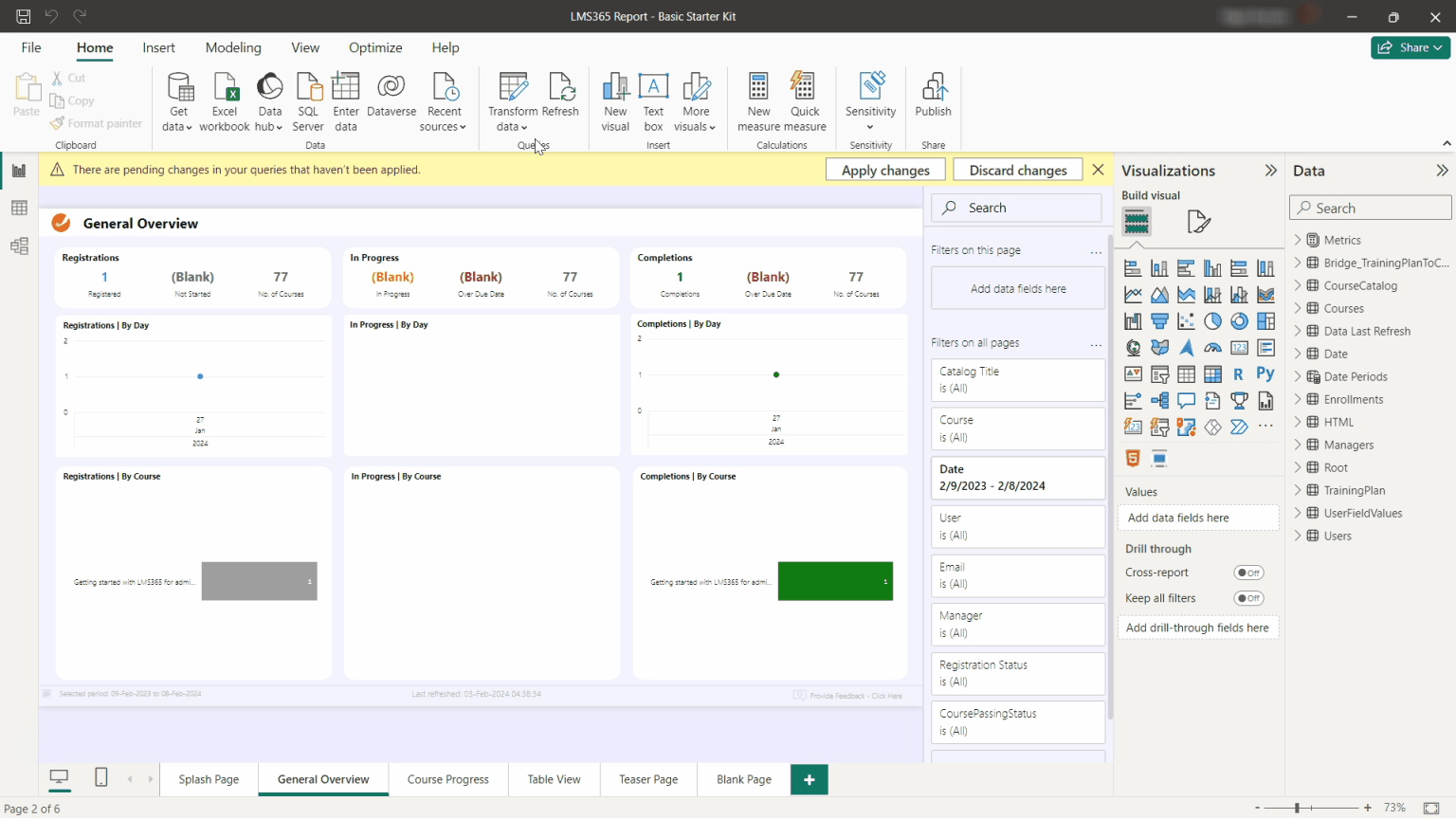Toggle the Cross-report switch
This screenshot has height=819, width=1456.
coord(1248,573)
